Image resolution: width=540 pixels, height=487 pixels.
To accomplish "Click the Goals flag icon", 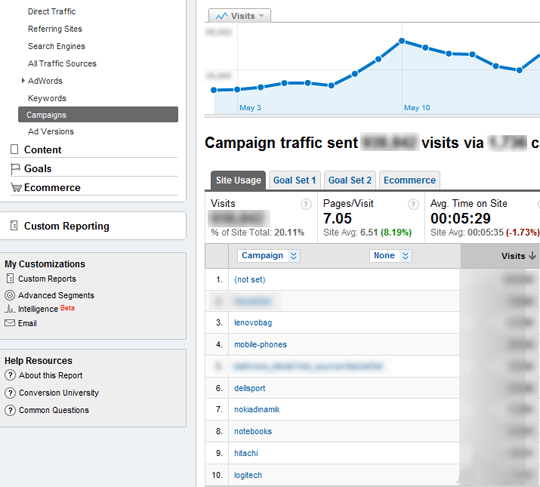I will [x=15, y=168].
